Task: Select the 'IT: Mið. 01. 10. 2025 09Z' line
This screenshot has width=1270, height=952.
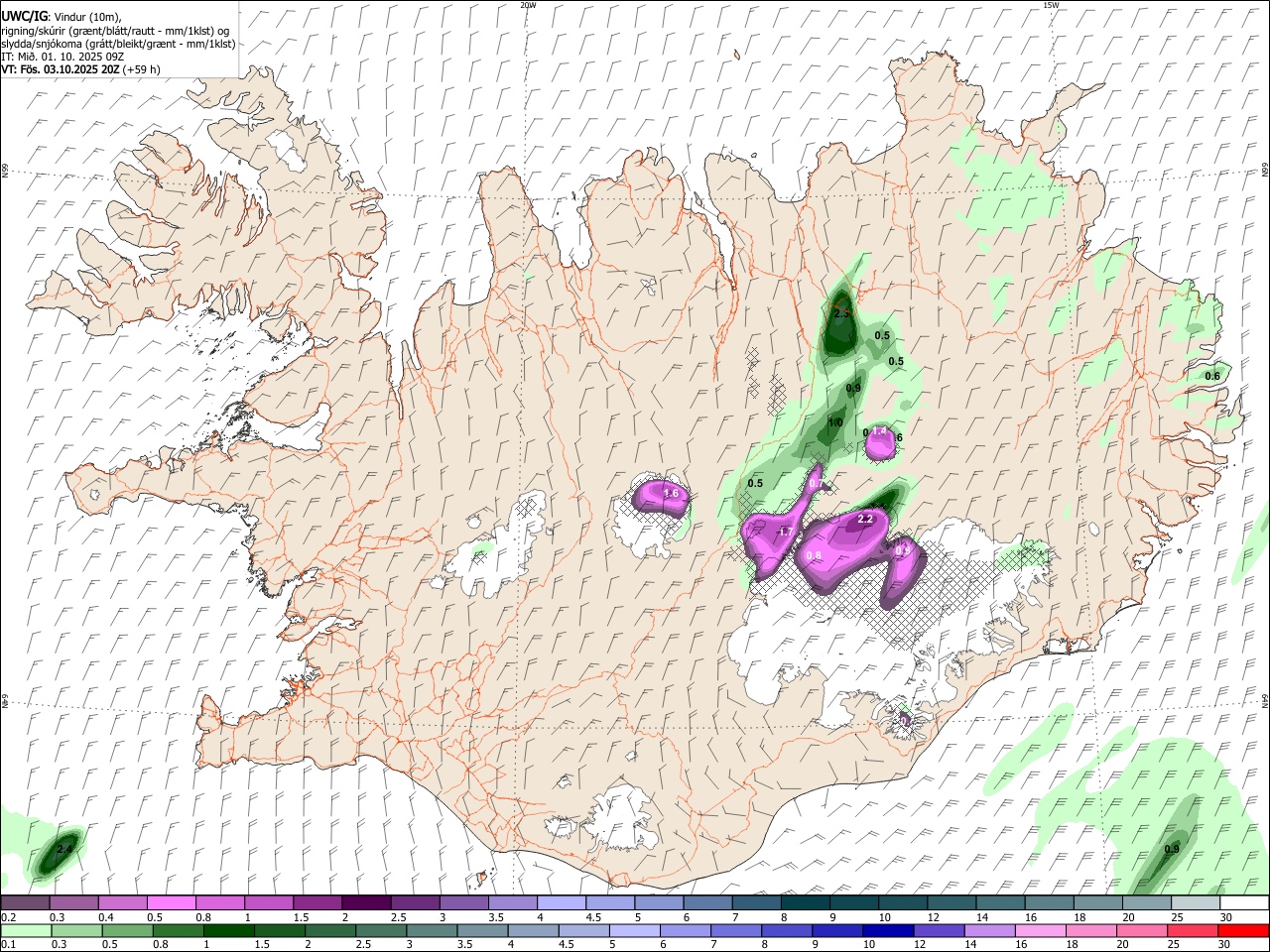Action: coord(63,57)
